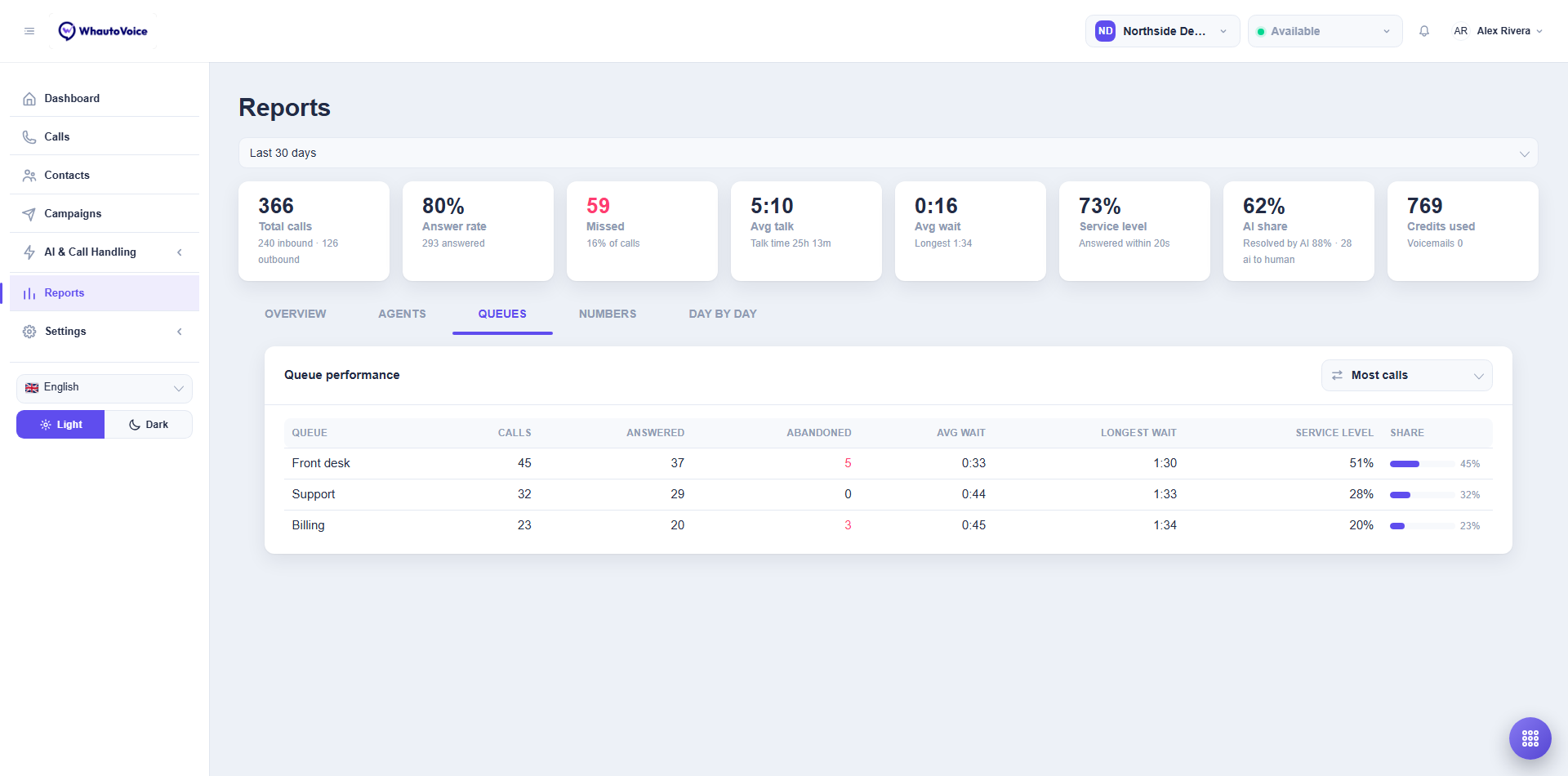The width and height of the screenshot is (1568, 776).
Task: Switch to Light theme
Action: click(x=60, y=425)
